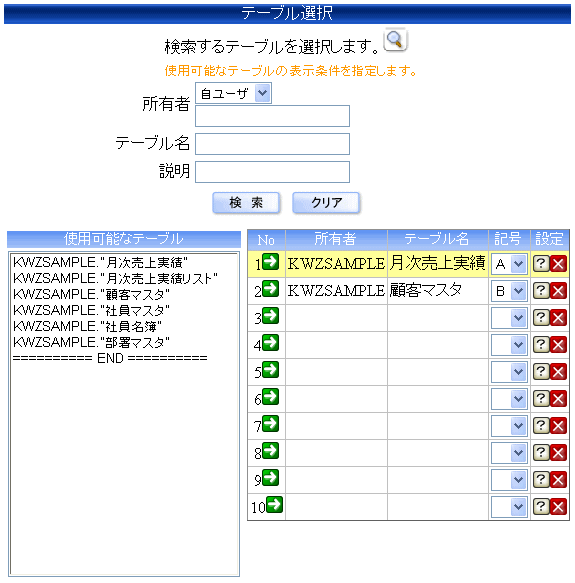Open the 自ユーザ owner dropdown
The image size is (575, 583).
click(233, 93)
